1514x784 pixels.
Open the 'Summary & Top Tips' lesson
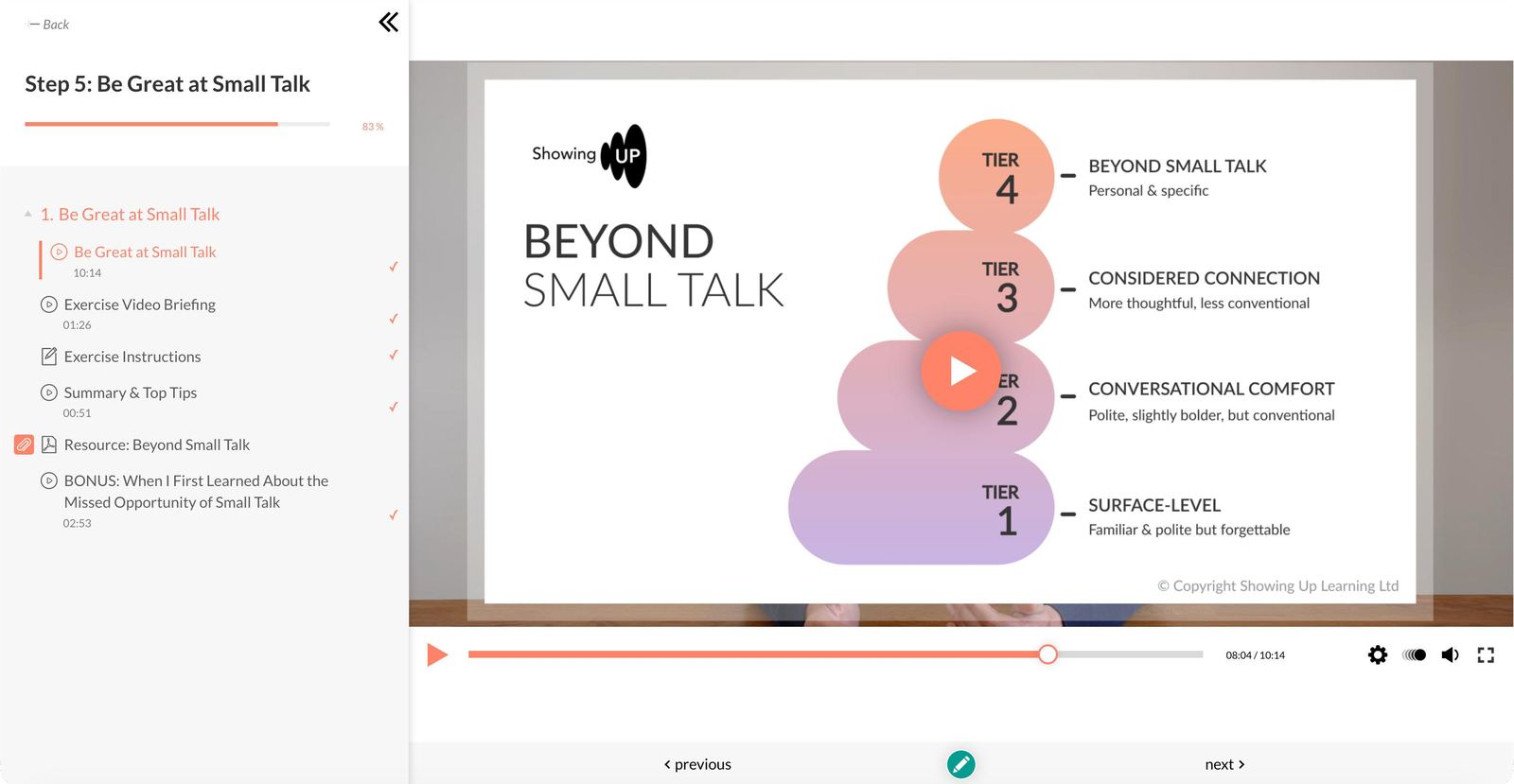[131, 392]
